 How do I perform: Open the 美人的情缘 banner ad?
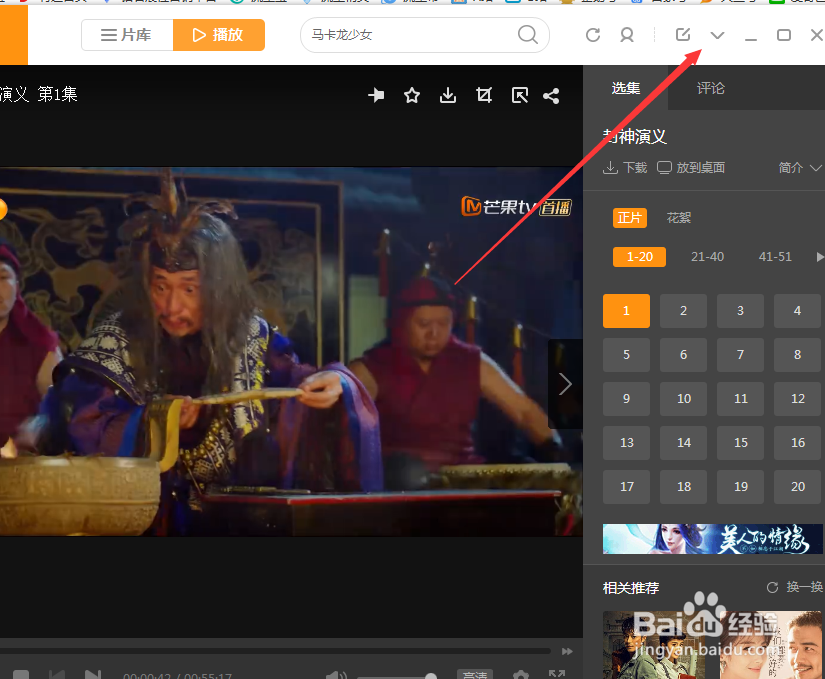(712, 539)
